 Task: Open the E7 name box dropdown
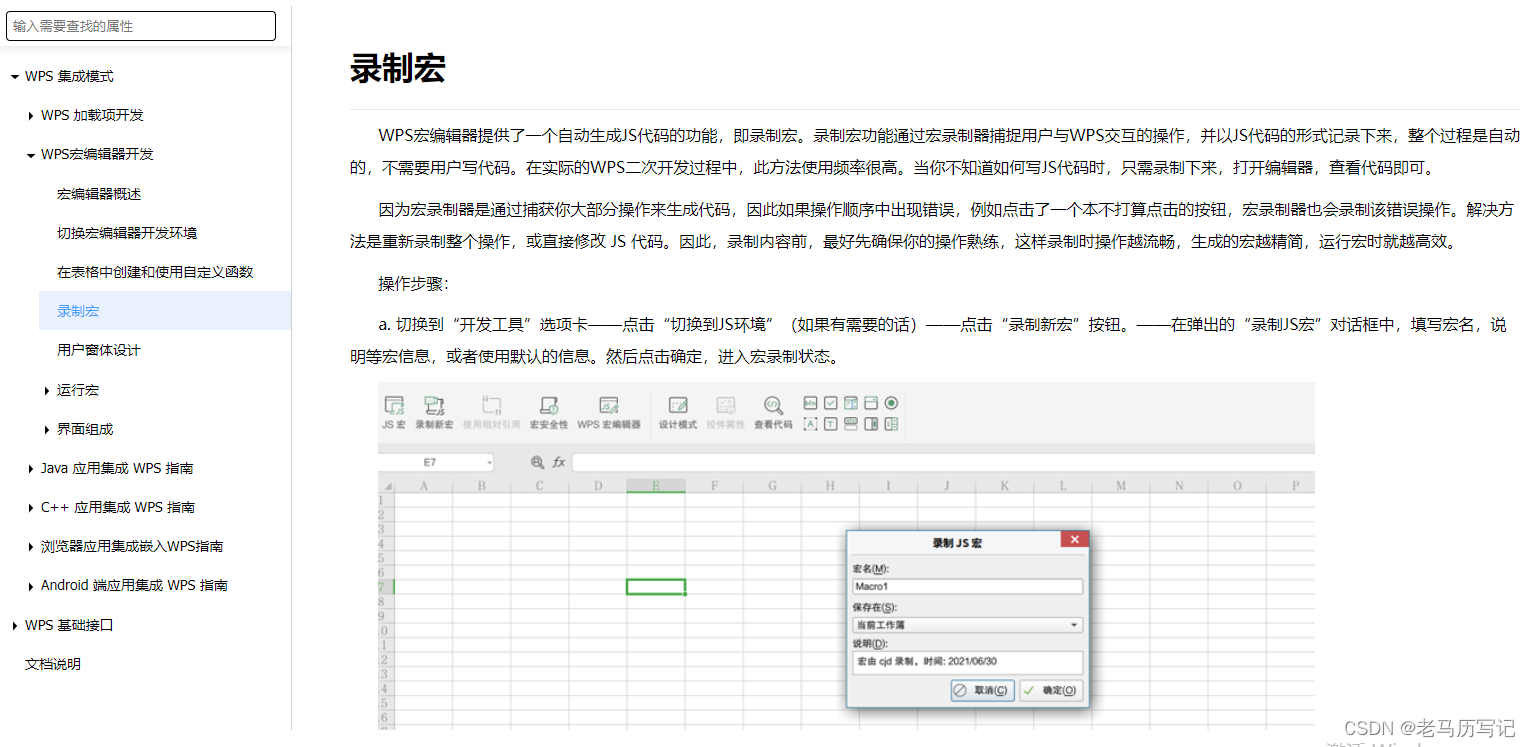(489, 463)
